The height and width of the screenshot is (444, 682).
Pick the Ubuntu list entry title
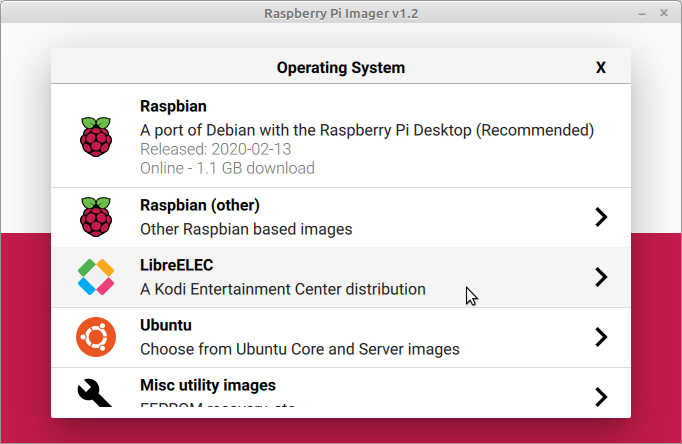tap(166, 325)
